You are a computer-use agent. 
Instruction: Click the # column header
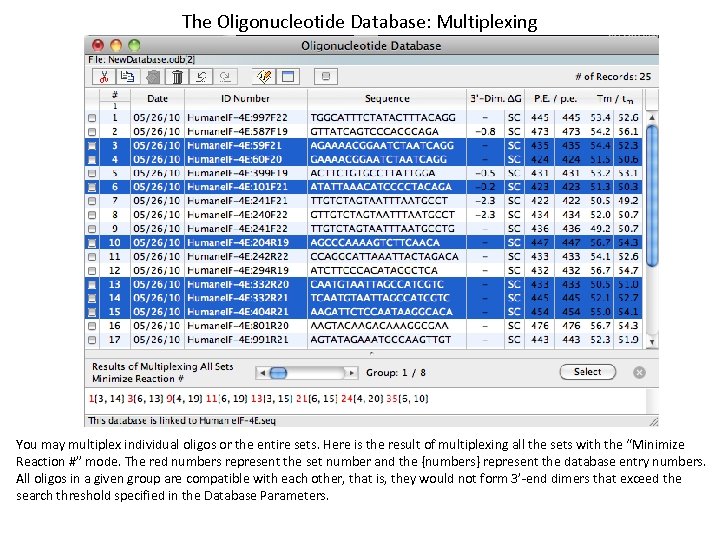click(x=115, y=95)
